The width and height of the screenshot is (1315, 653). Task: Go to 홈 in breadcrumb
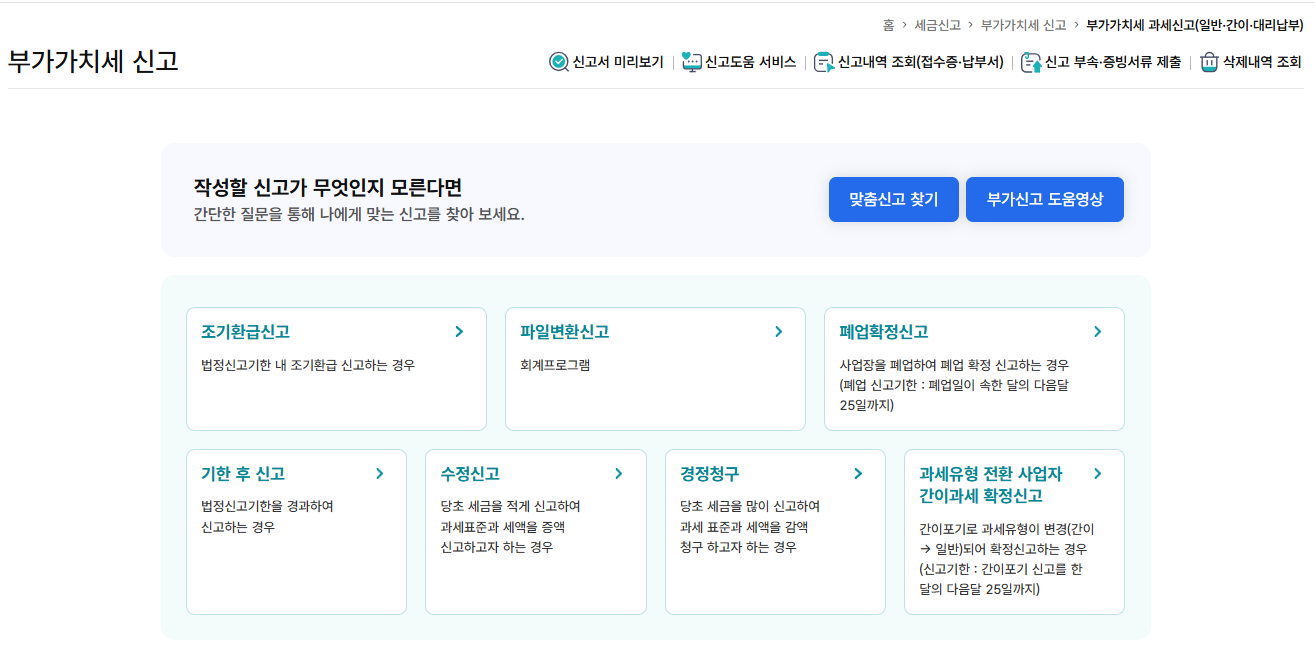click(888, 25)
